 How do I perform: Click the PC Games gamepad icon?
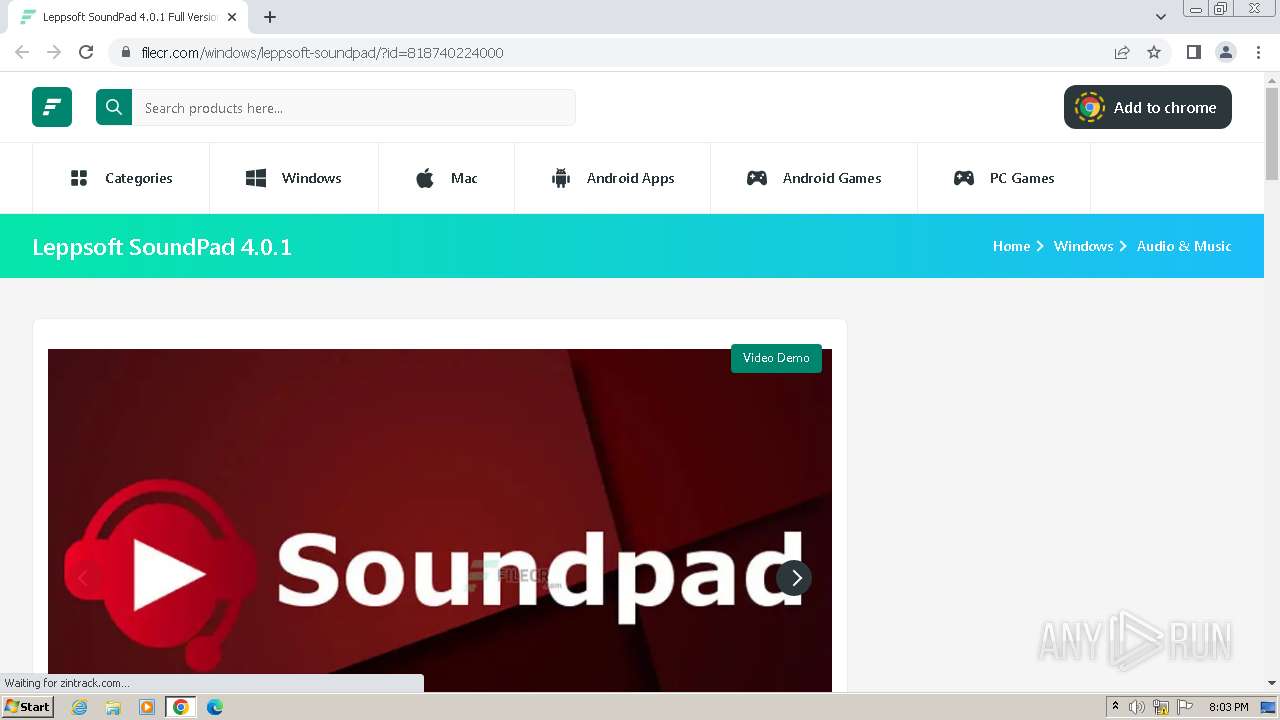964,178
